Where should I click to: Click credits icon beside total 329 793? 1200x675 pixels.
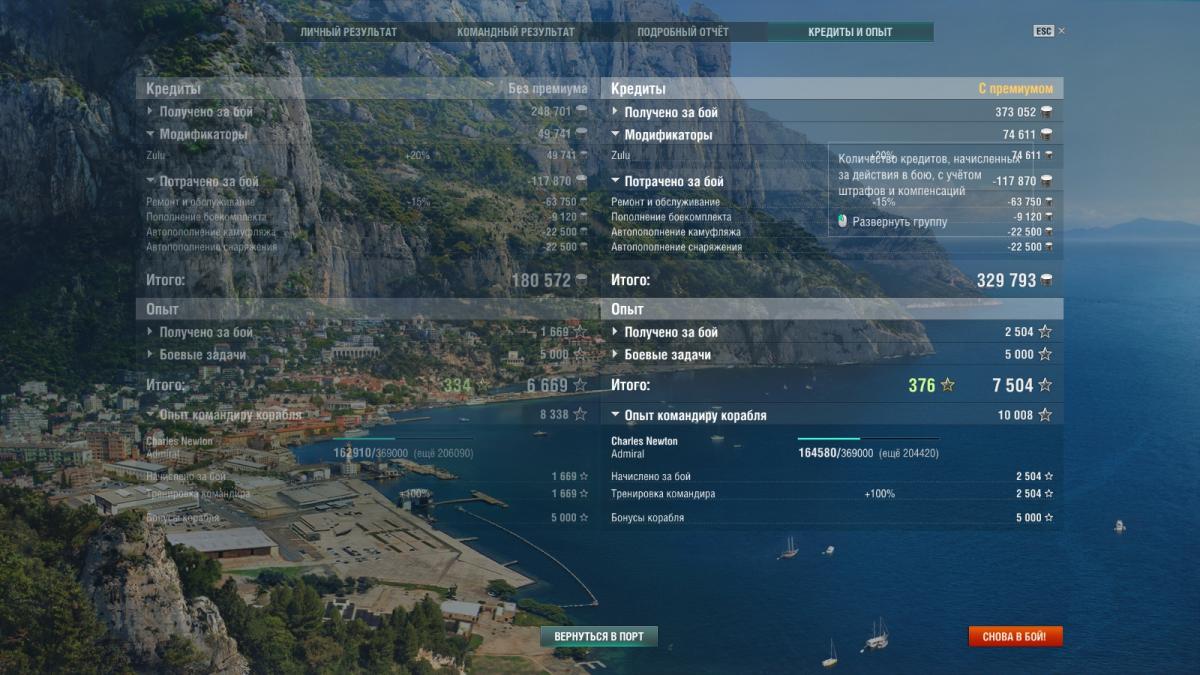(x=1047, y=281)
